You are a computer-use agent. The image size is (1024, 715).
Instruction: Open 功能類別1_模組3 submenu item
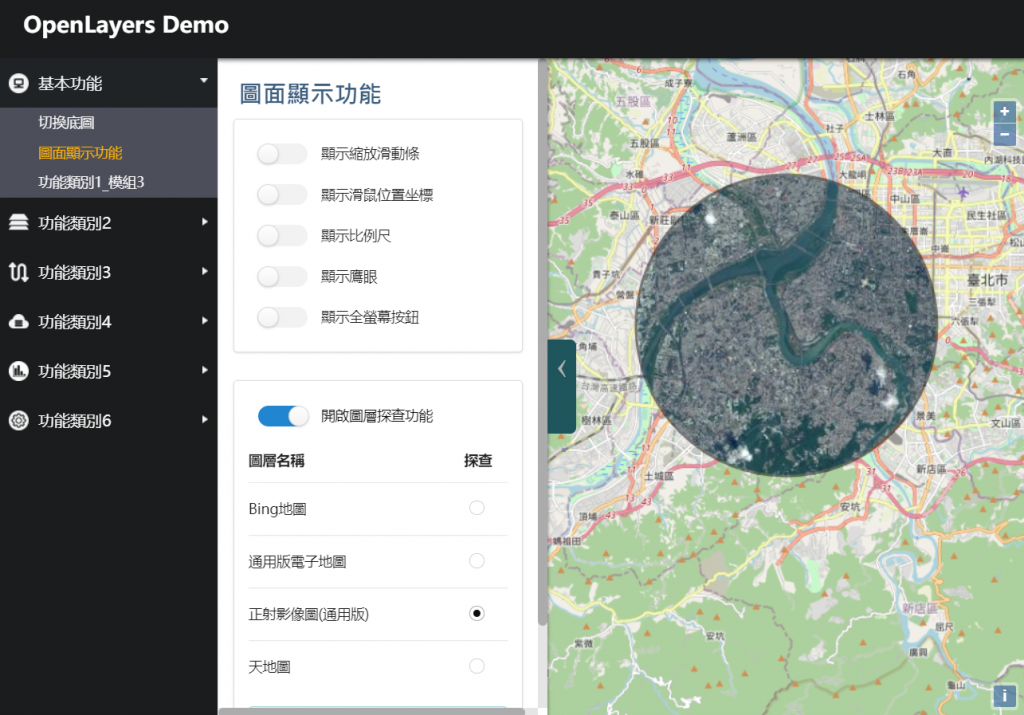coord(91,182)
